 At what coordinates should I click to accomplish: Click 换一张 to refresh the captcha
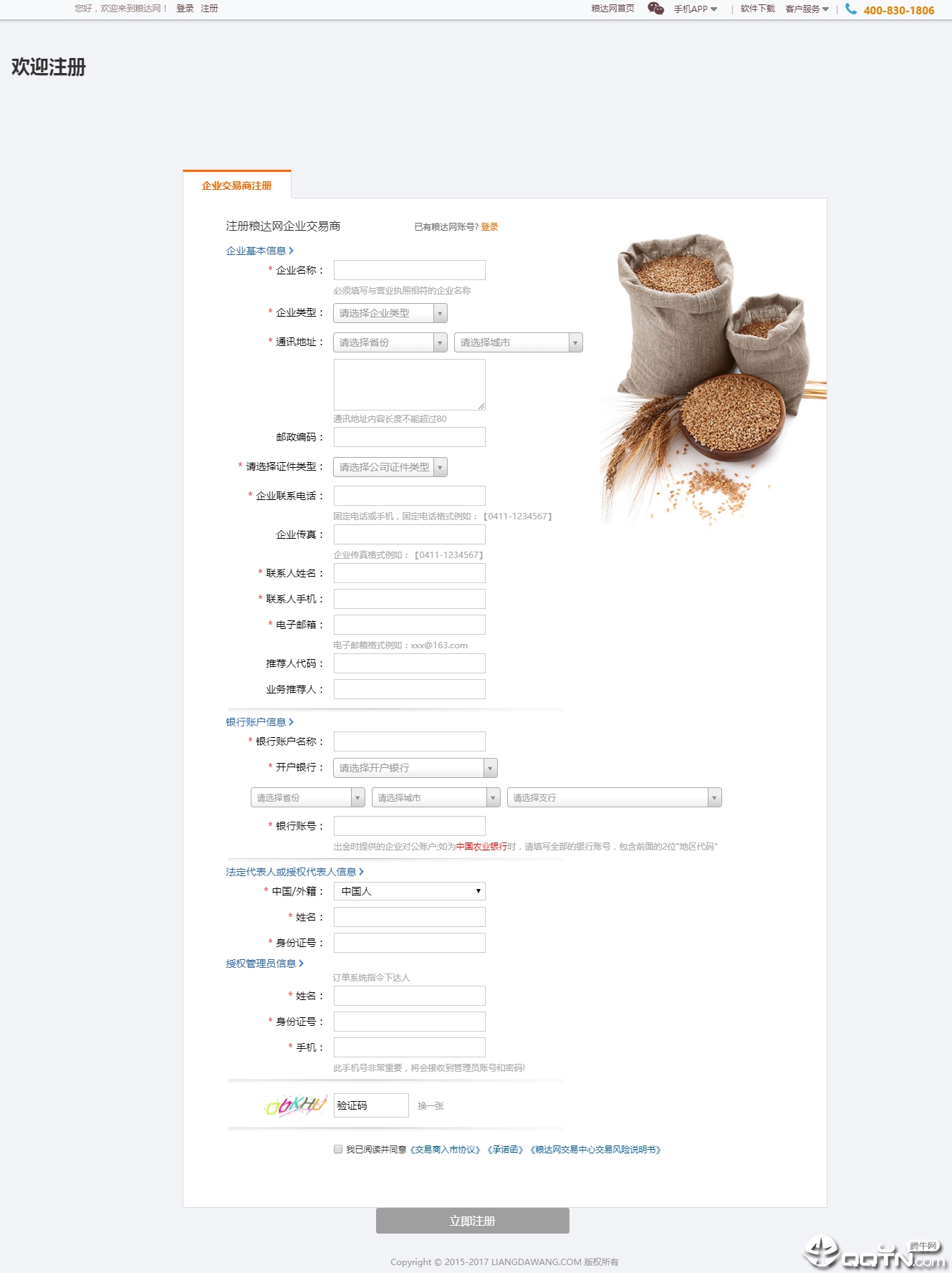pyautogui.click(x=431, y=1106)
